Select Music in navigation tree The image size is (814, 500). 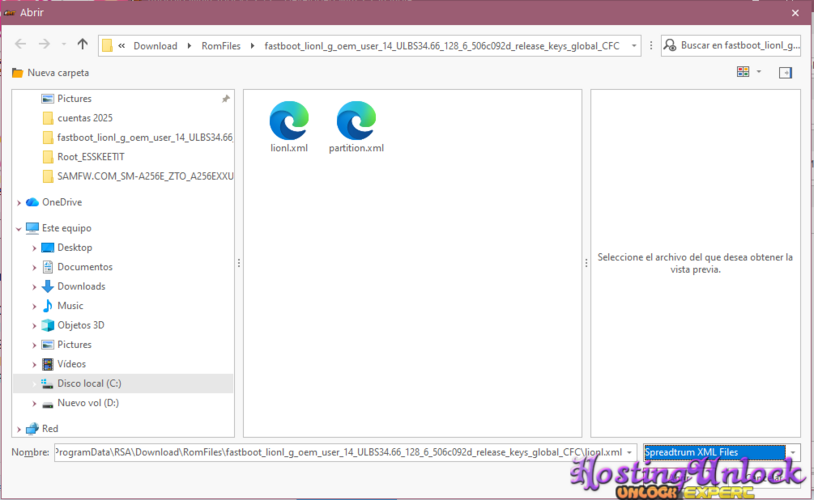point(70,306)
